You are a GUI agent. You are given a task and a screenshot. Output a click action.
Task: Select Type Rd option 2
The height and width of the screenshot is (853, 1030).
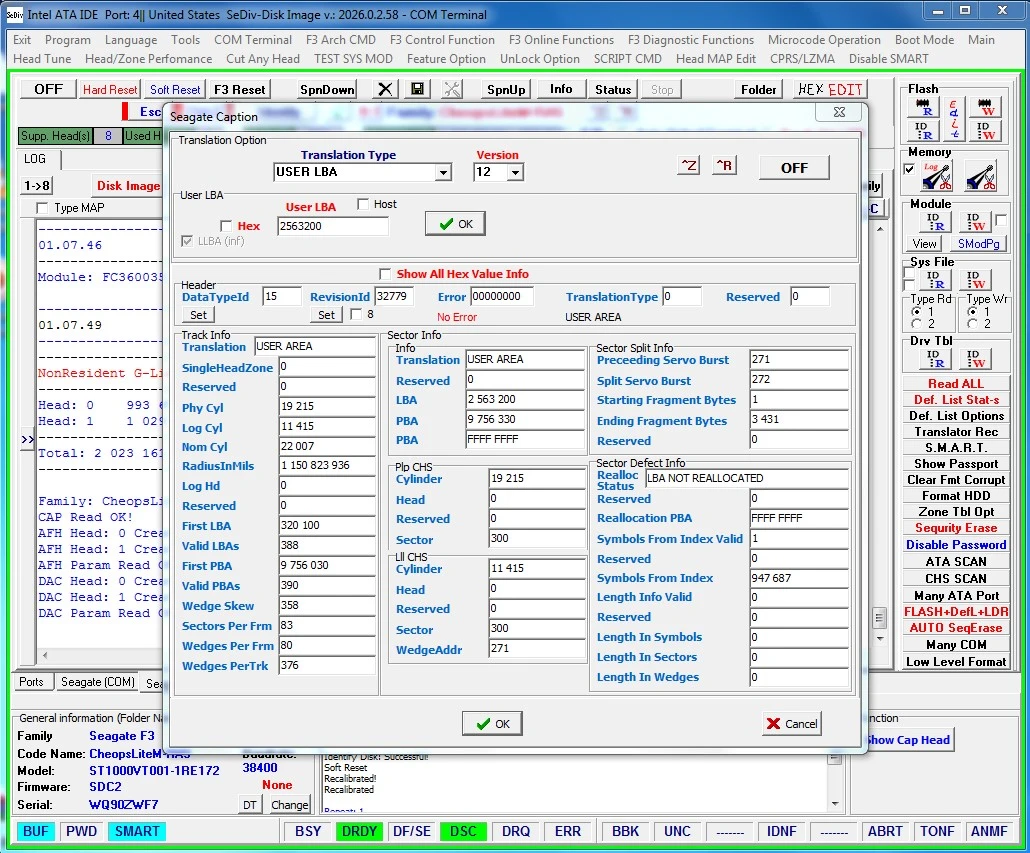point(916,324)
